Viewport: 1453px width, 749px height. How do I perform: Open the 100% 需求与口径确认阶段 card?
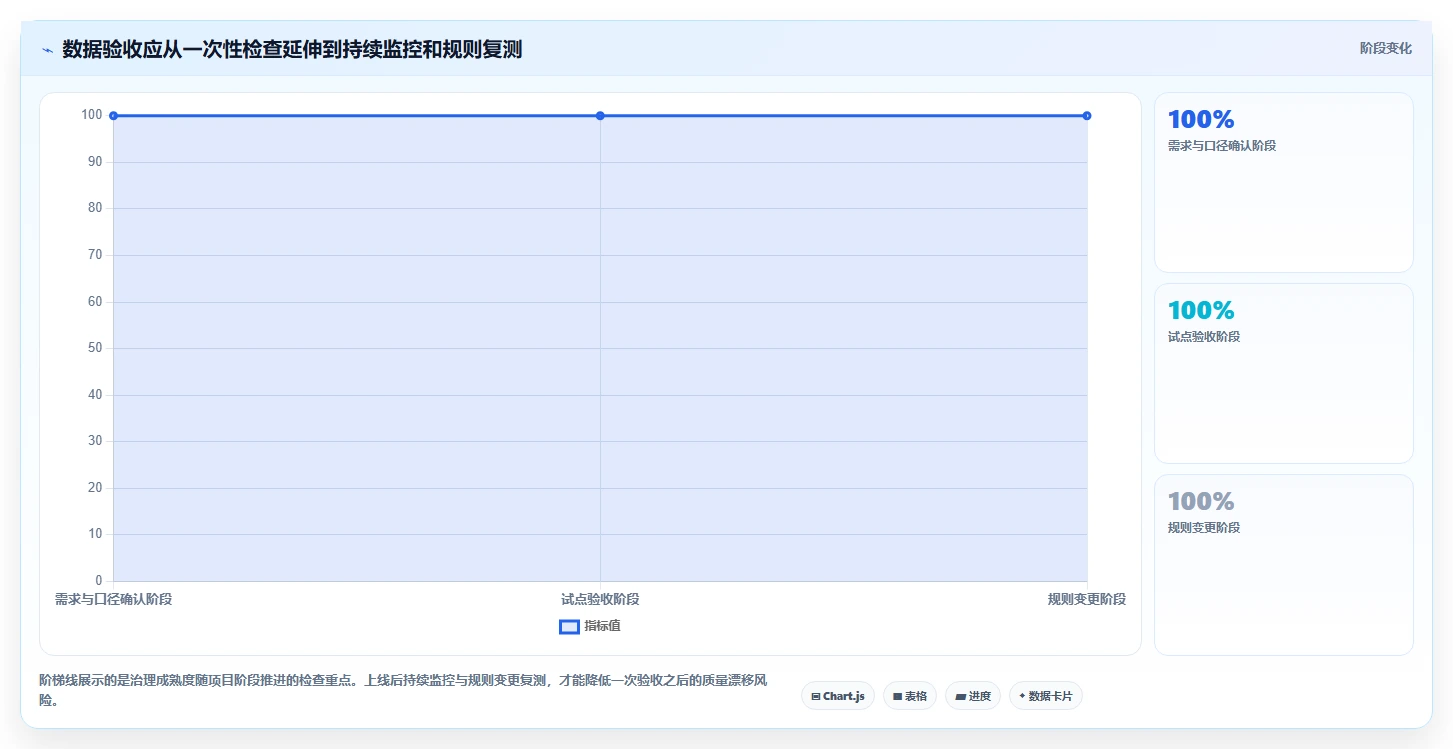tap(1284, 183)
